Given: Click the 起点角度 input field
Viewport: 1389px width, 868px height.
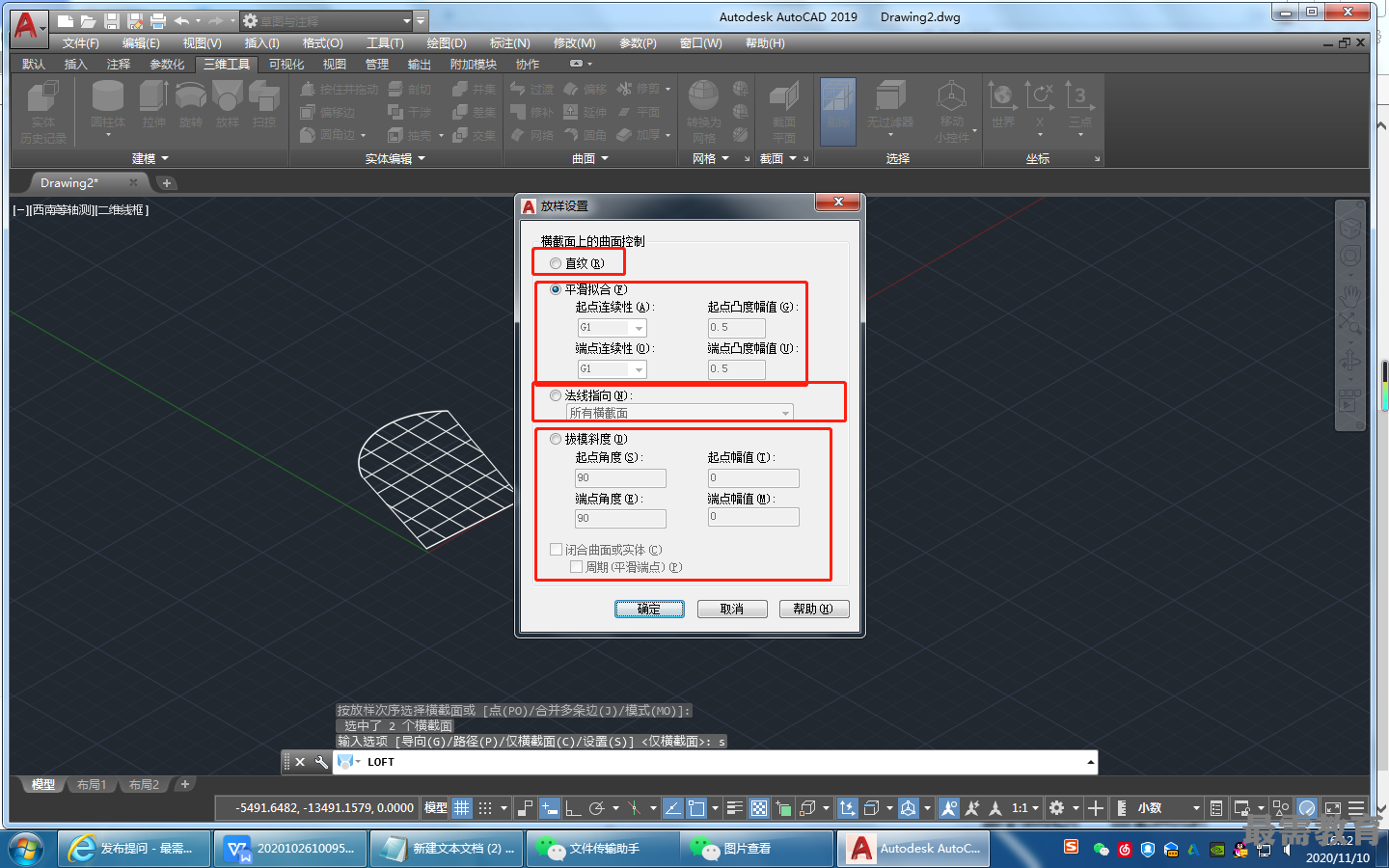Looking at the screenshot, I should tap(620, 478).
